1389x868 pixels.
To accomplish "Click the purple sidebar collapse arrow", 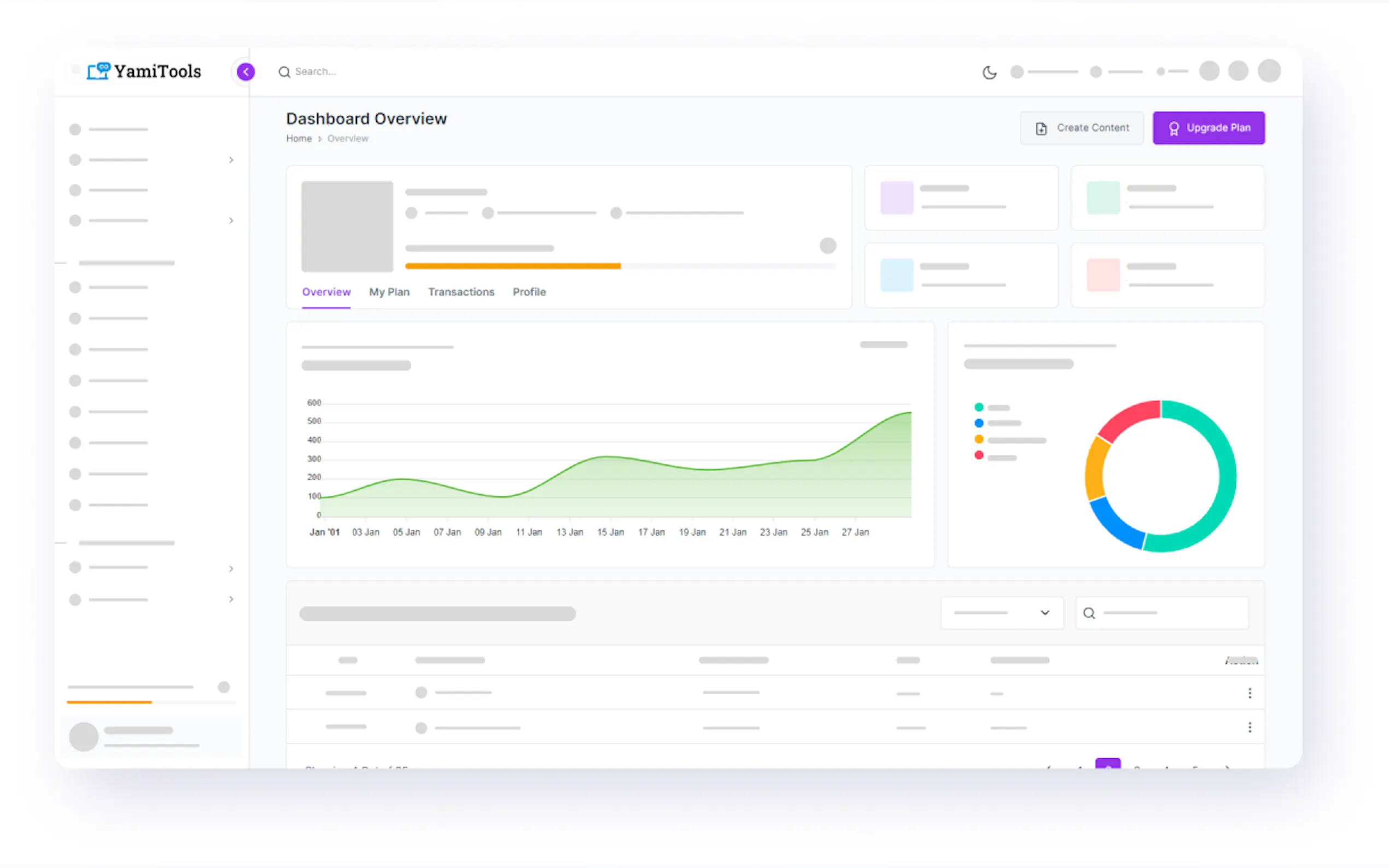I will pos(246,72).
